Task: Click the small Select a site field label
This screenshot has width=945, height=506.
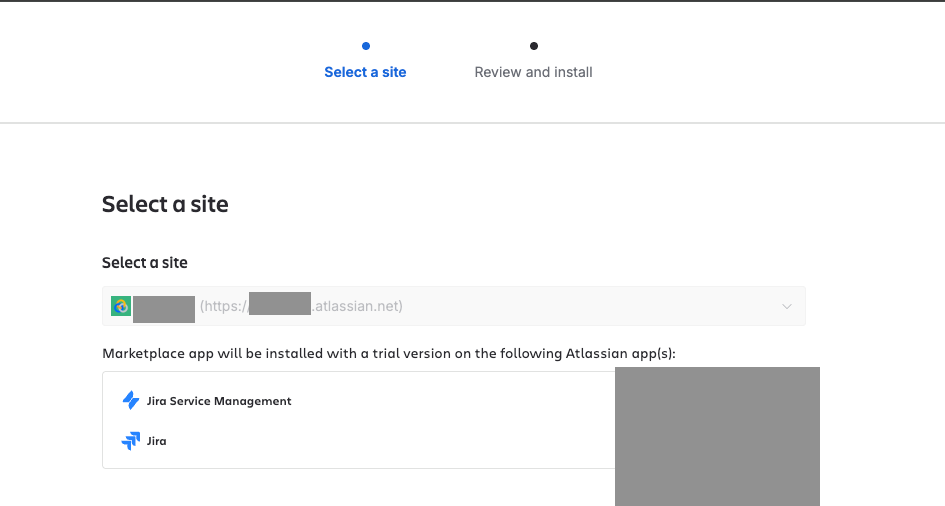Action: (145, 263)
